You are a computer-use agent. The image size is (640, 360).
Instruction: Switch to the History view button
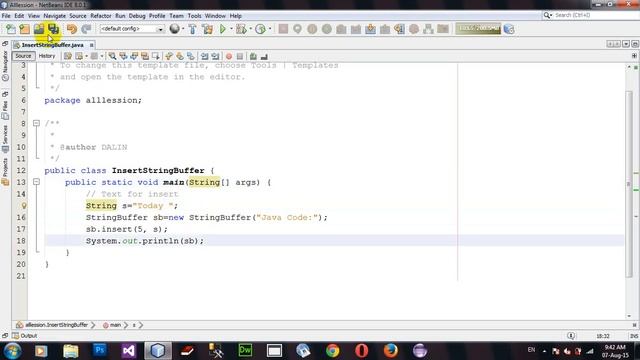(47, 56)
